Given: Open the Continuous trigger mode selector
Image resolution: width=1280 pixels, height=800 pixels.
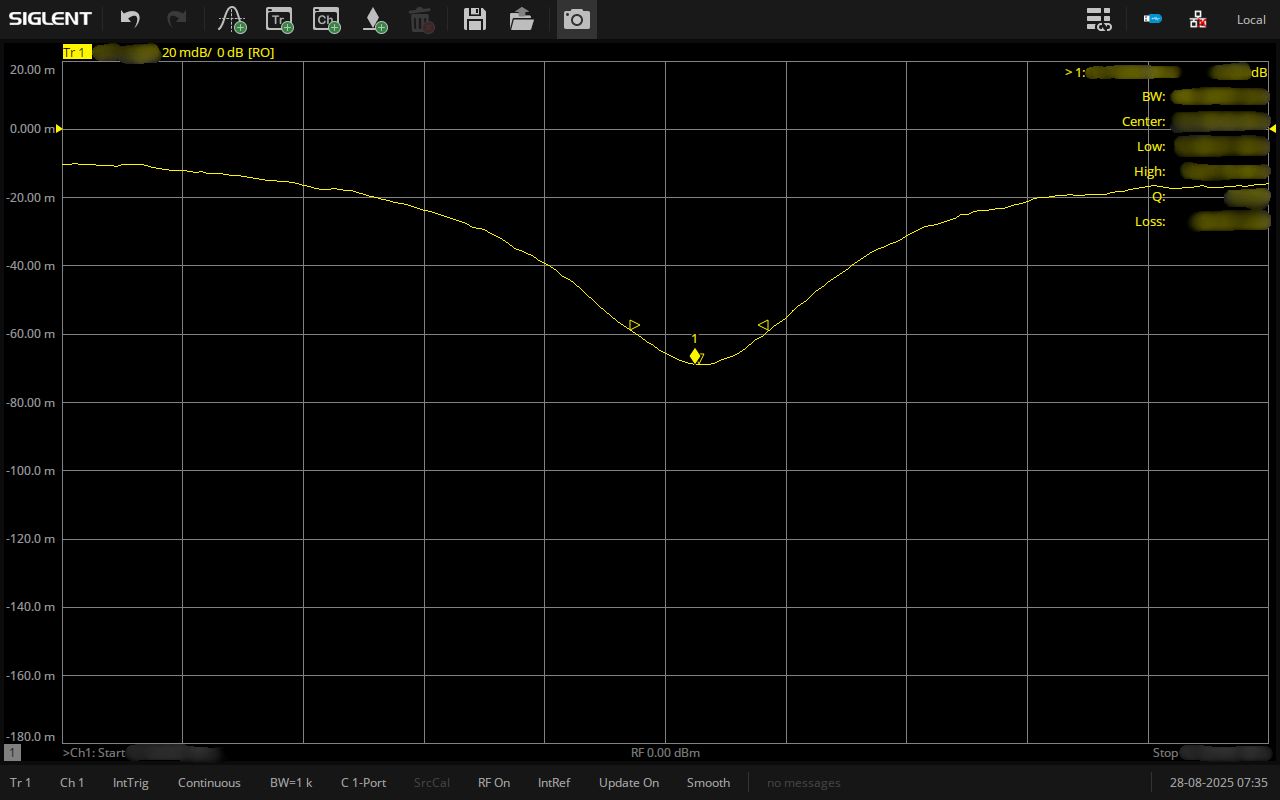Looking at the screenshot, I should [x=209, y=783].
